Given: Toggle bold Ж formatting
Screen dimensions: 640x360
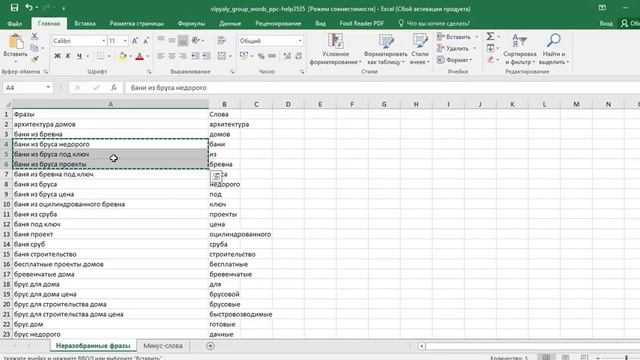Looking at the screenshot, I should pos(57,56).
